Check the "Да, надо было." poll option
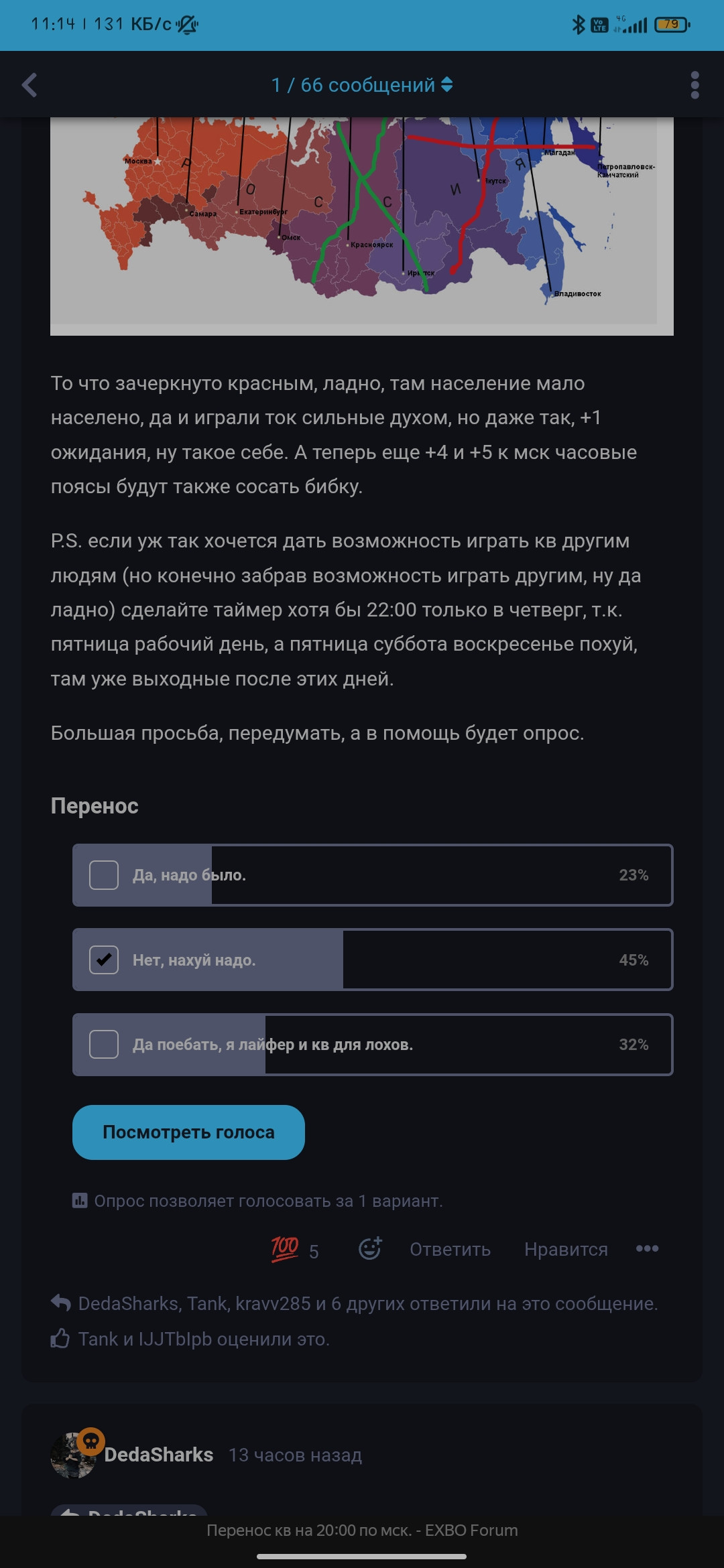Image resolution: width=724 pixels, height=1568 pixels. click(104, 875)
